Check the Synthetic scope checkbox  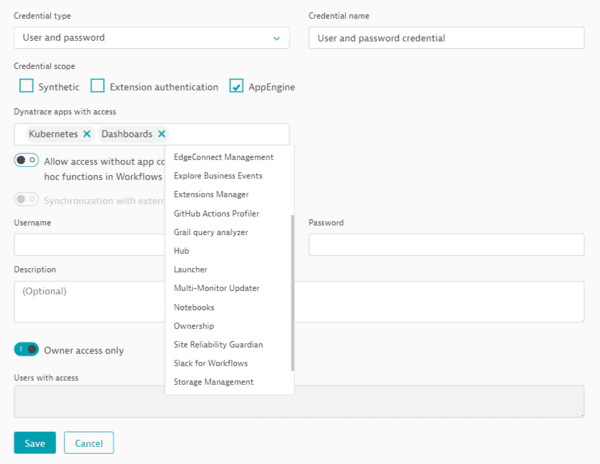click(x=26, y=86)
